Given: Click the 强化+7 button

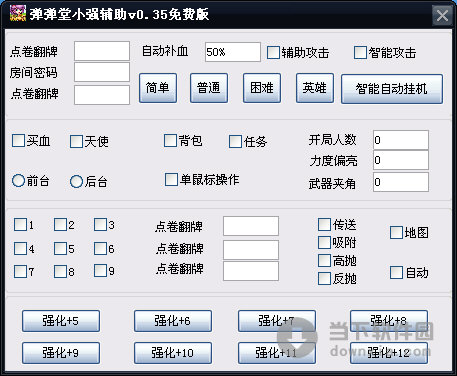Looking at the screenshot, I should click(x=277, y=321).
